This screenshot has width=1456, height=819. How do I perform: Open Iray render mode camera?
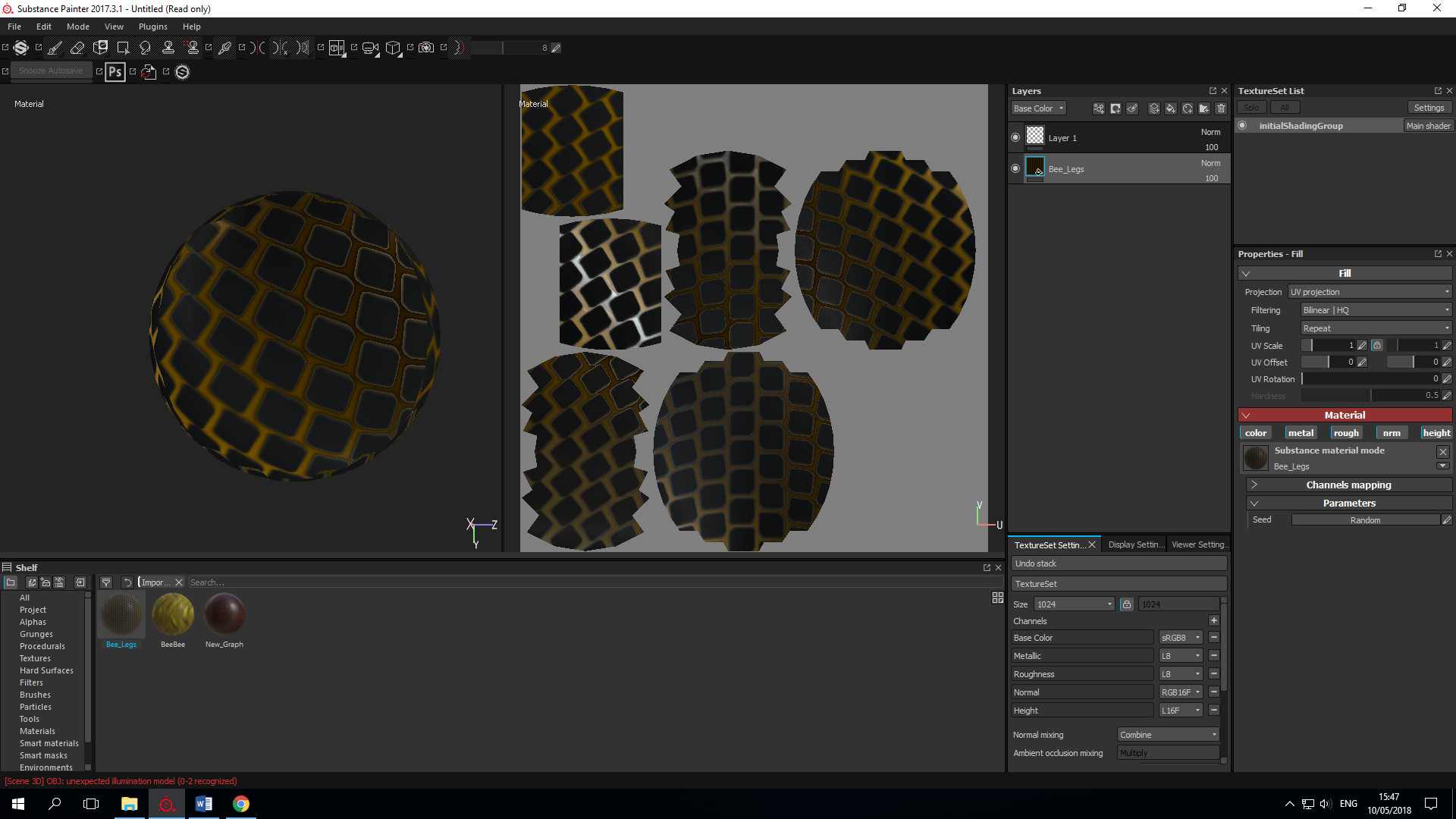coord(426,48)
